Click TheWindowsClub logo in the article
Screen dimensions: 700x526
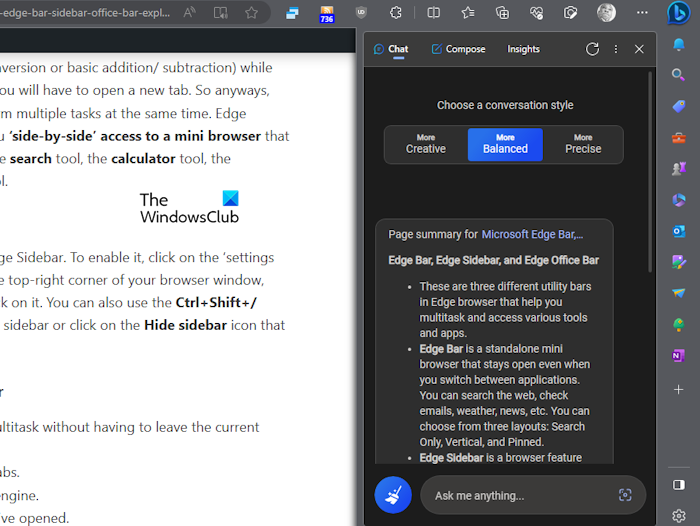click(x=189, y=208)
